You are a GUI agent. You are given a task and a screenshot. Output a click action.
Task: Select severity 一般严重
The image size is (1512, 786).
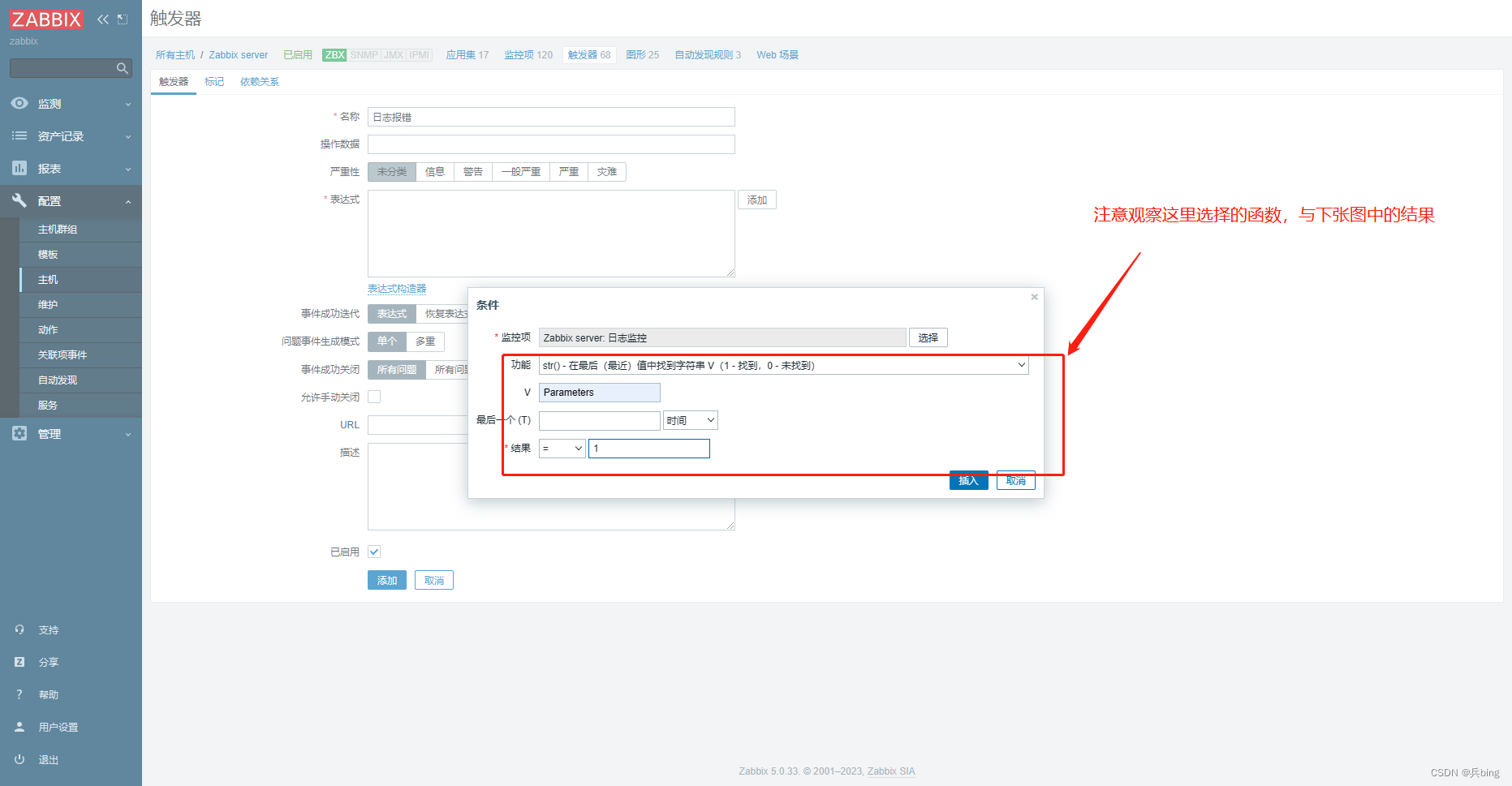[x=521, y=172]
